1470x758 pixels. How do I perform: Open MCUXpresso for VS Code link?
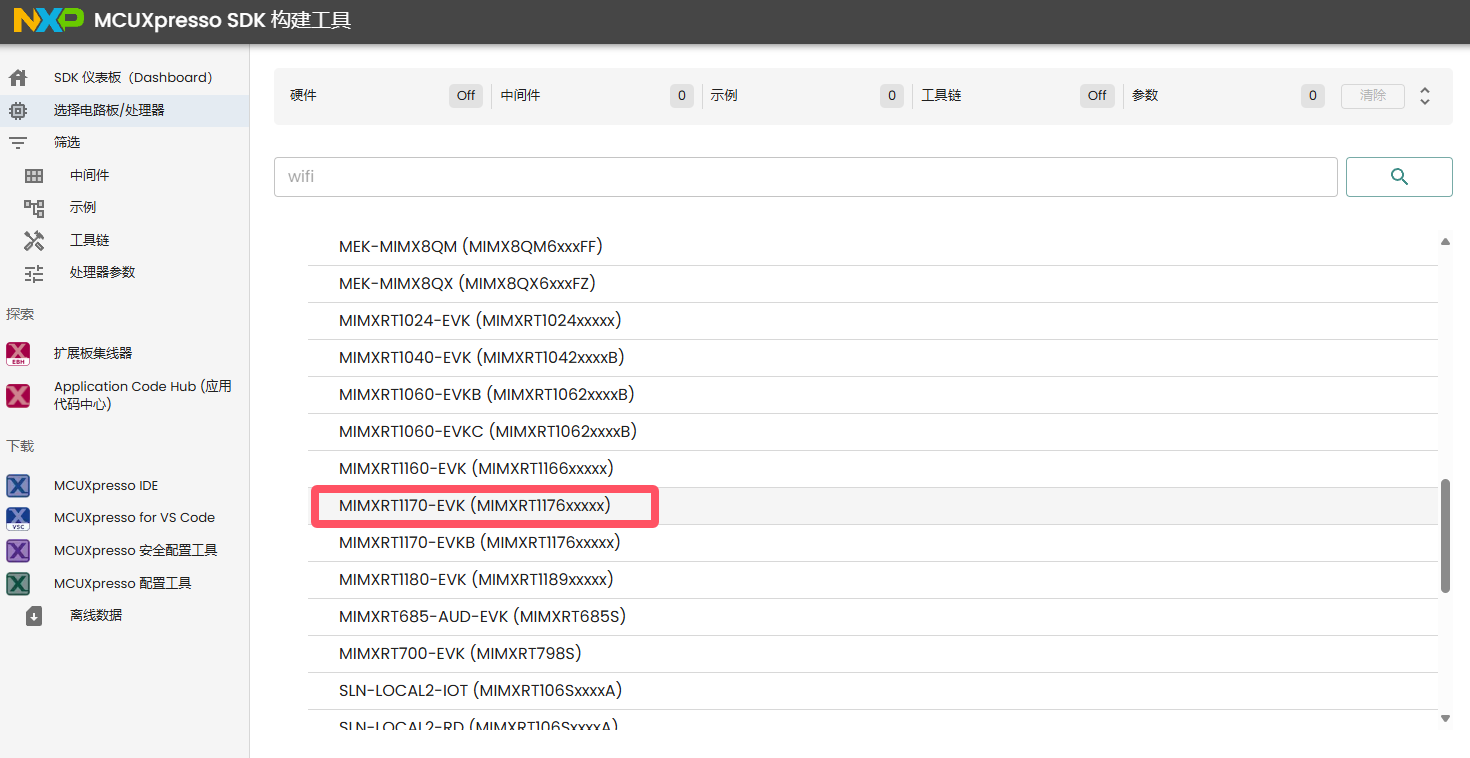[134, 518]
